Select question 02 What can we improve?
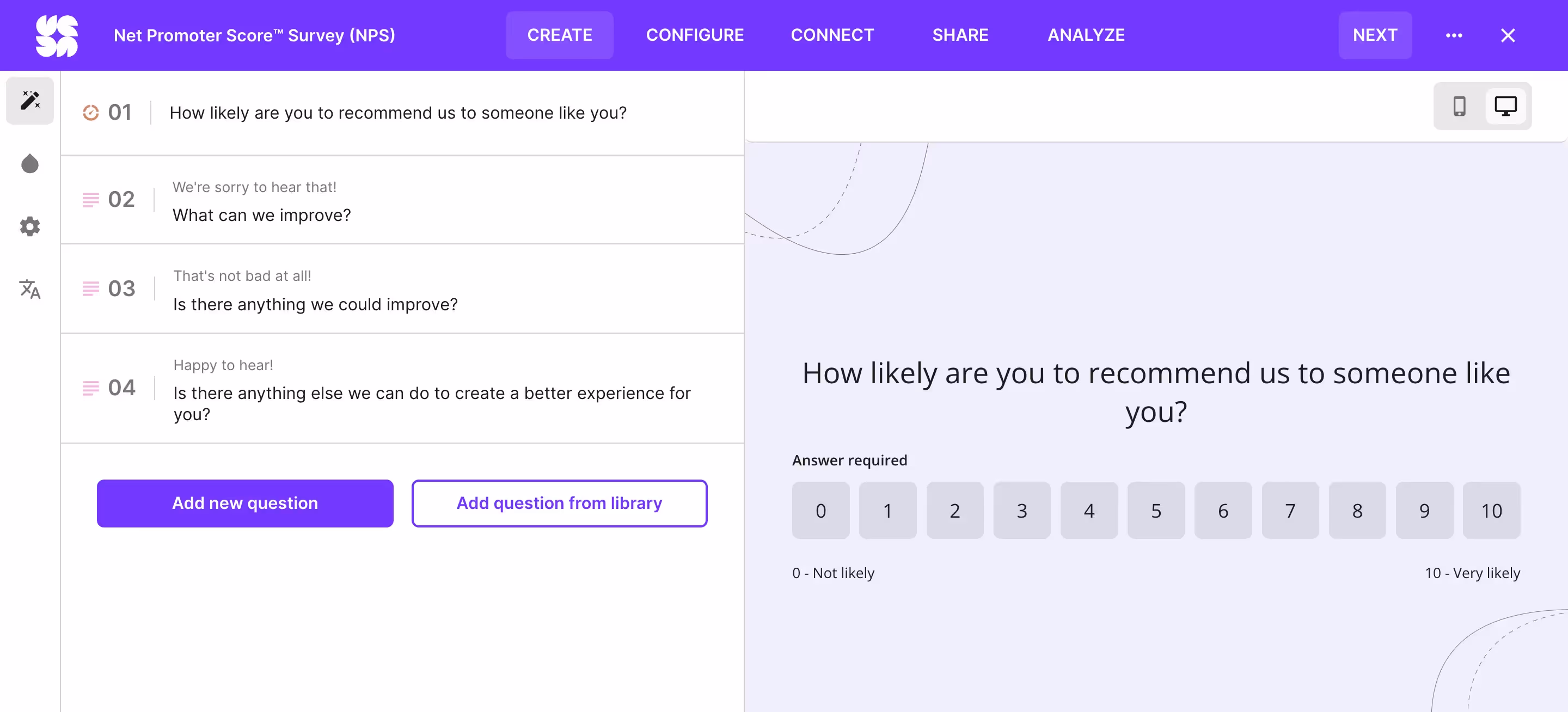This screenshot has height=712, width=1568. pyautogui.click(x=402, y=200)
